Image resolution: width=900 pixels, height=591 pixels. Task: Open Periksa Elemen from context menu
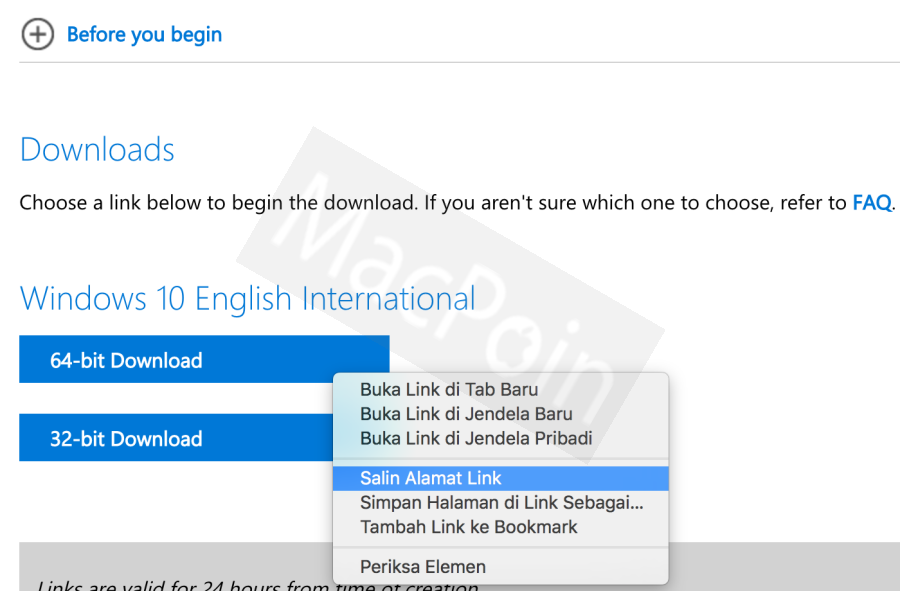[x=423, y=566]
